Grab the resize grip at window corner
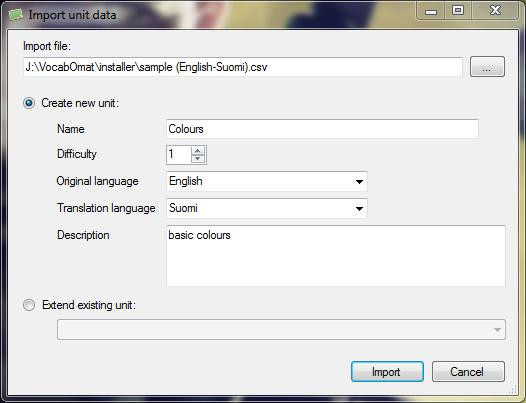Screen dimensions: 526x403 [x=513, y=389]
